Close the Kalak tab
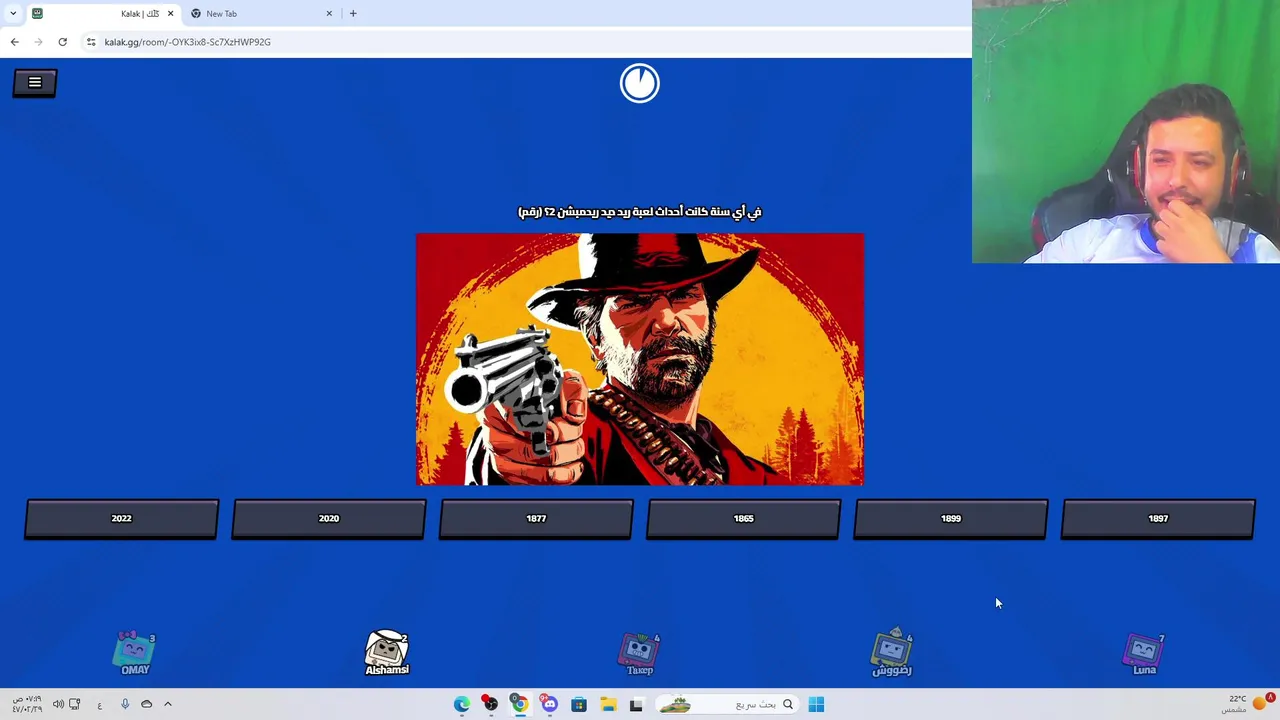Viewport: 1280px width, 720px height. [170, 13]
